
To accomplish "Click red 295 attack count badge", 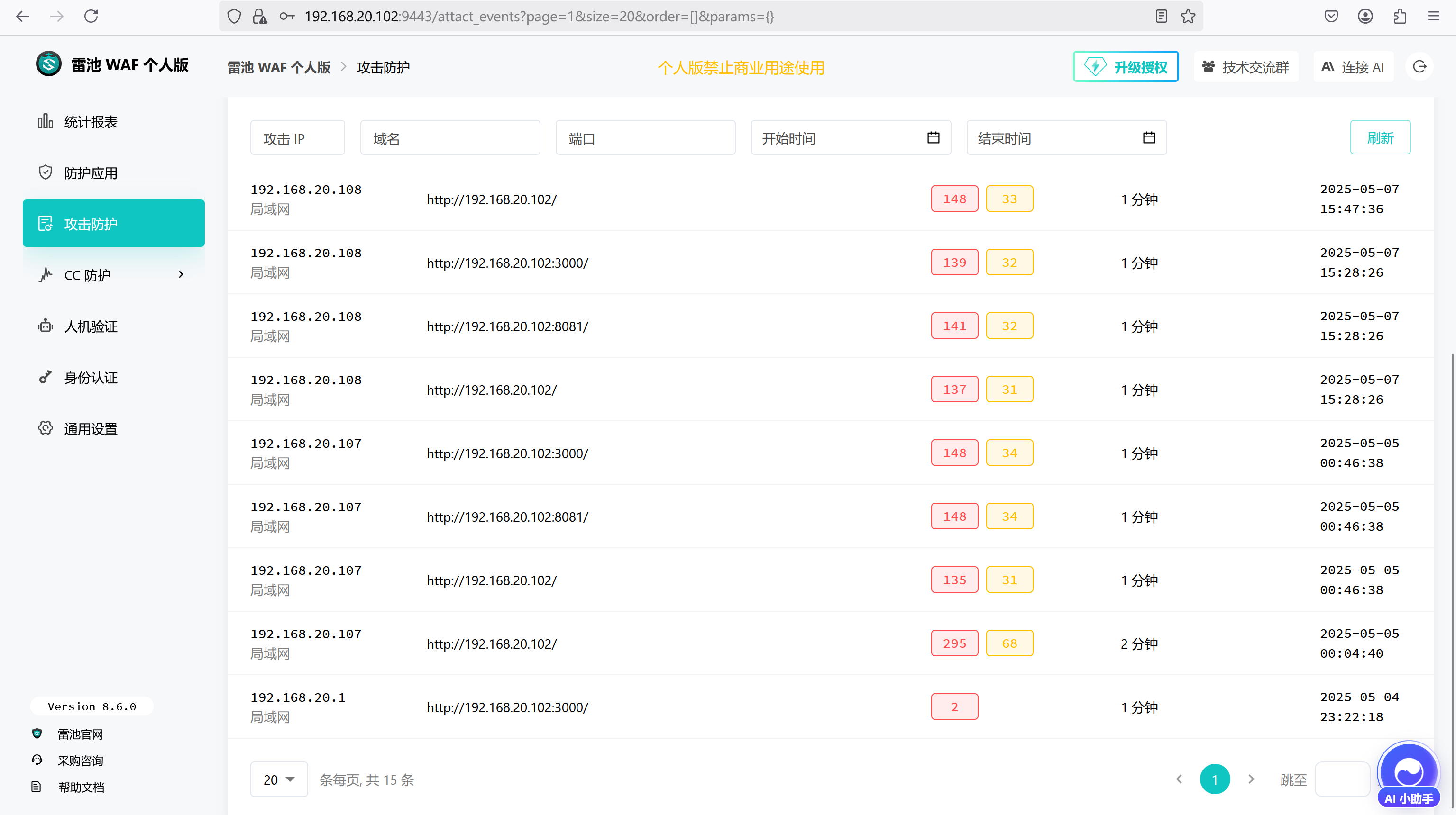I will pyautogui.click(x=955, y=643).
